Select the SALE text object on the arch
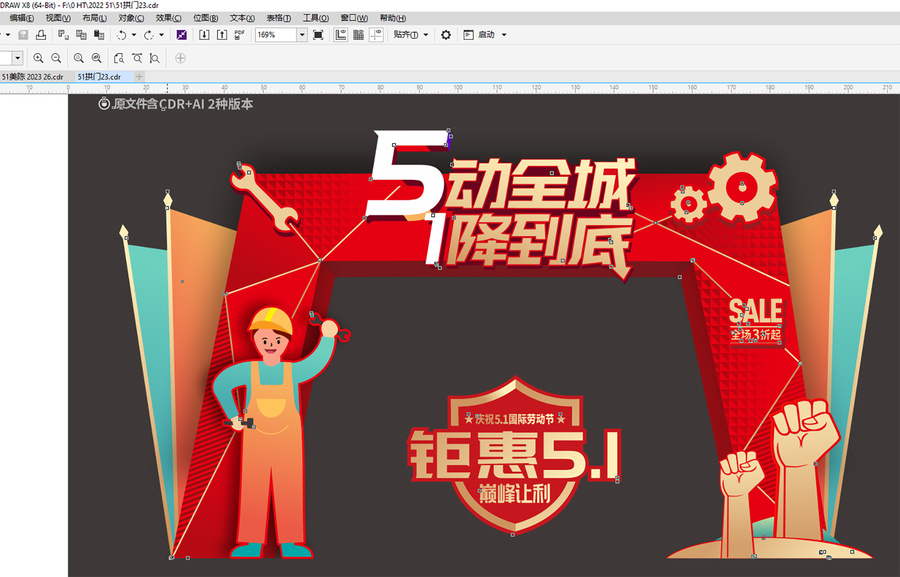 755,312
